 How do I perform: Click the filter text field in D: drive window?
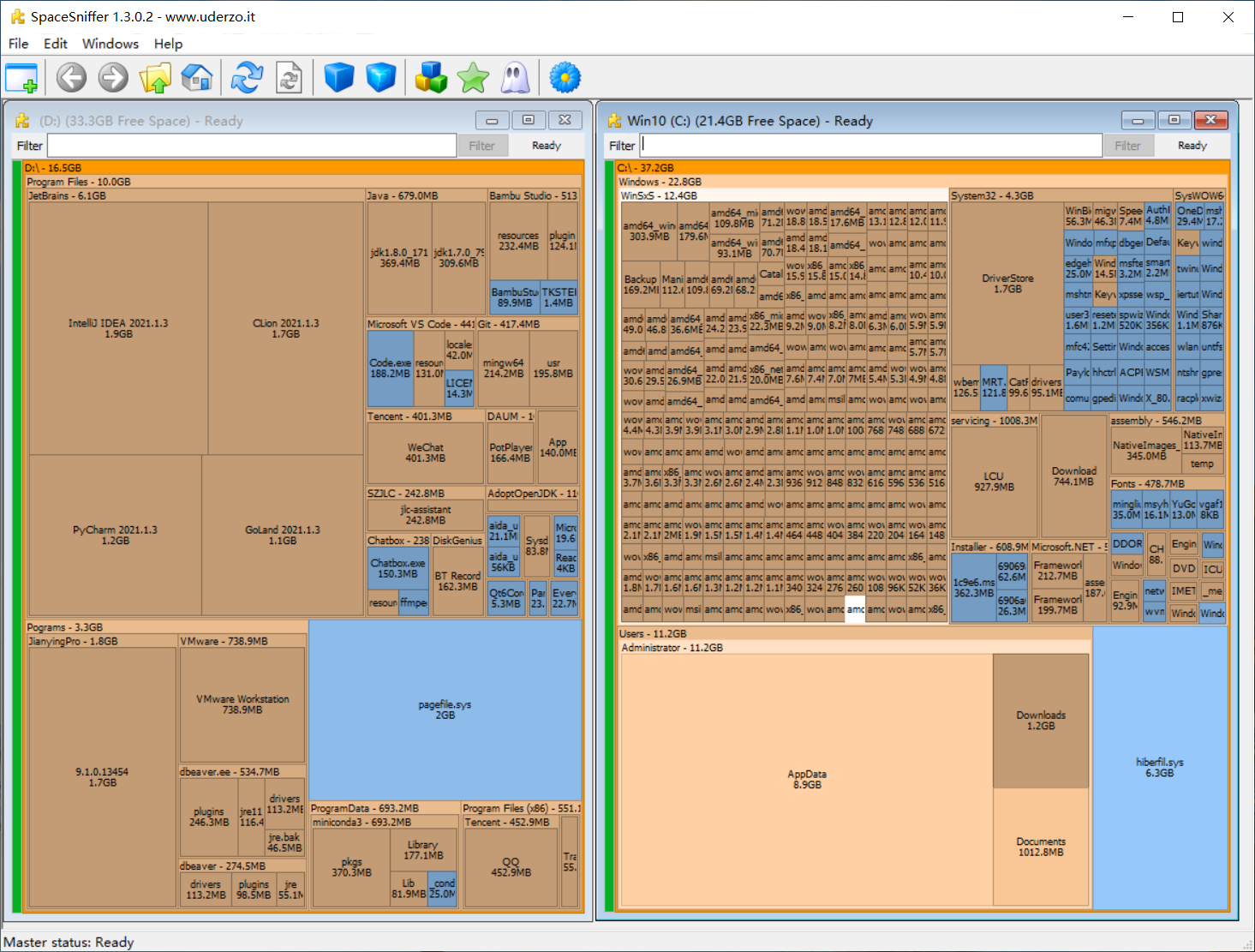click(x=252, y=146)
